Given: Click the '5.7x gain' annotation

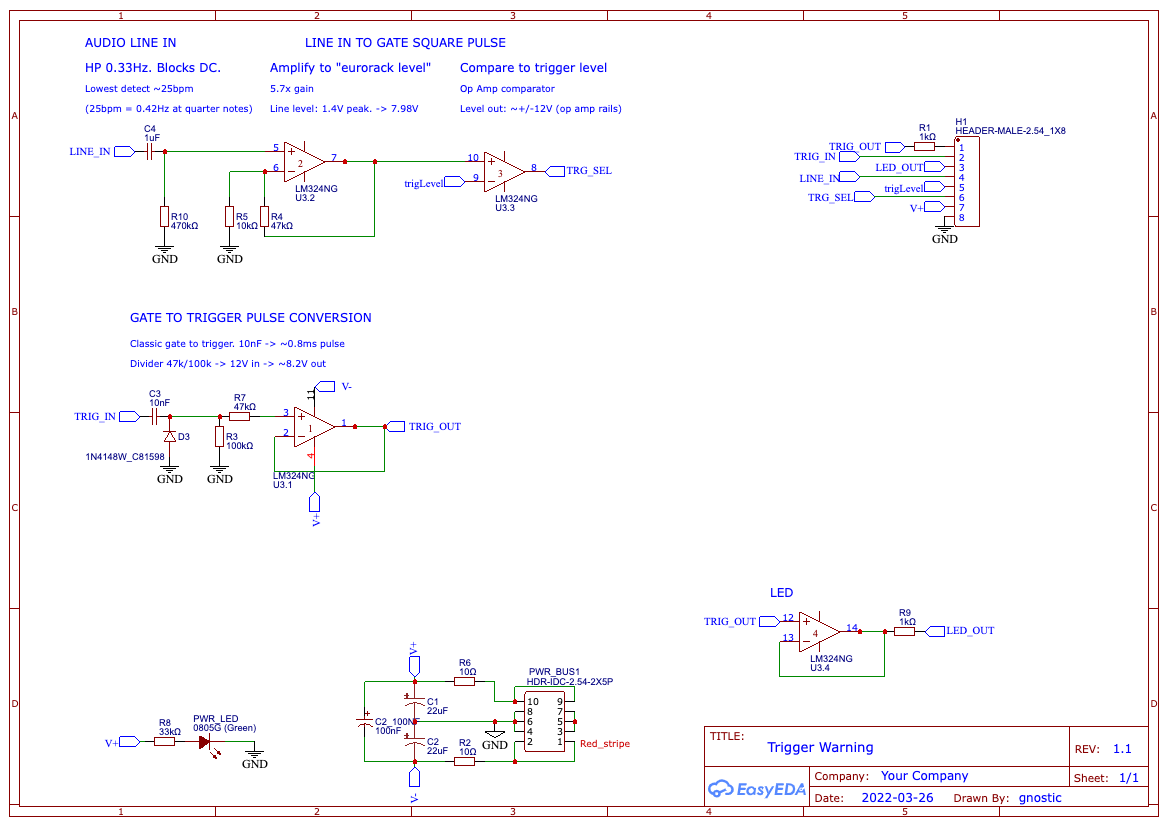Looking at the screenshot, I should (292, 89).
